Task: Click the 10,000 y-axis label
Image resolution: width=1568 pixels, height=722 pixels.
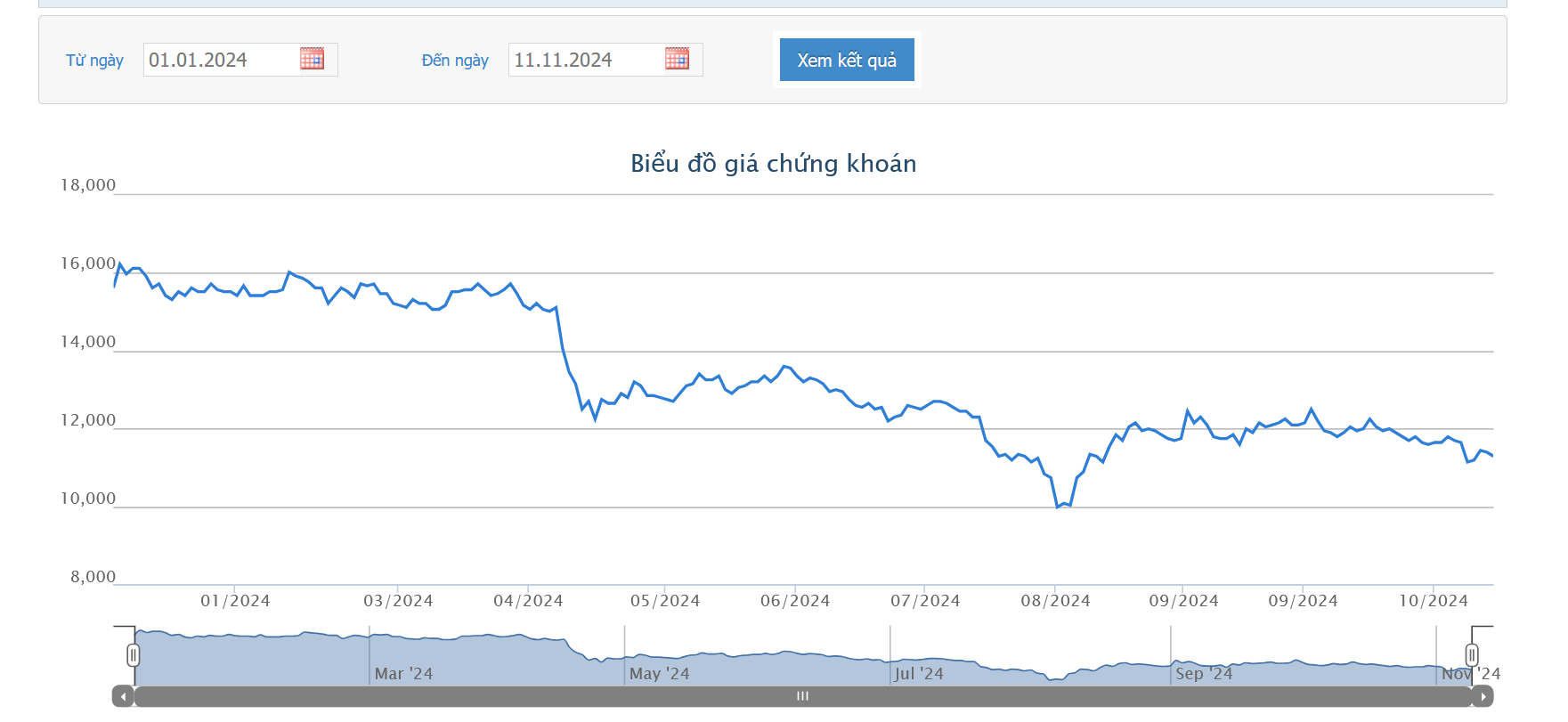Action: point(88,499)
